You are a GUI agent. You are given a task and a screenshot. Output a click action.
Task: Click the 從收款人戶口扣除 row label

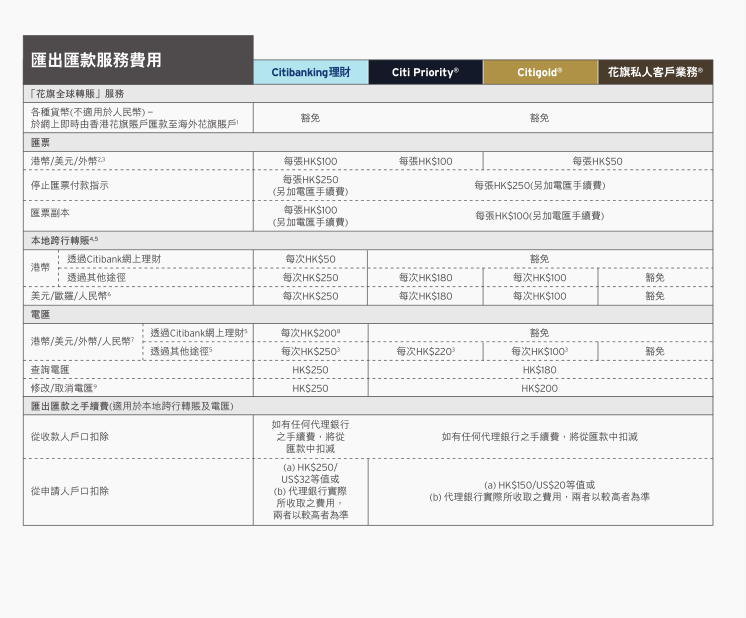69,437
